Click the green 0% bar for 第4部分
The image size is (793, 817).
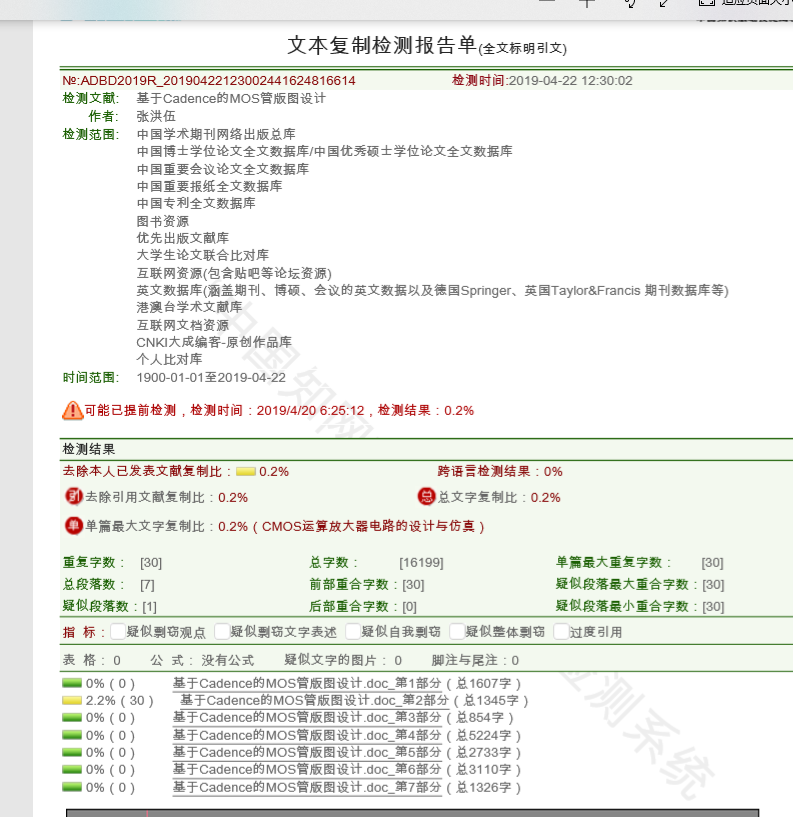[72, 735]
